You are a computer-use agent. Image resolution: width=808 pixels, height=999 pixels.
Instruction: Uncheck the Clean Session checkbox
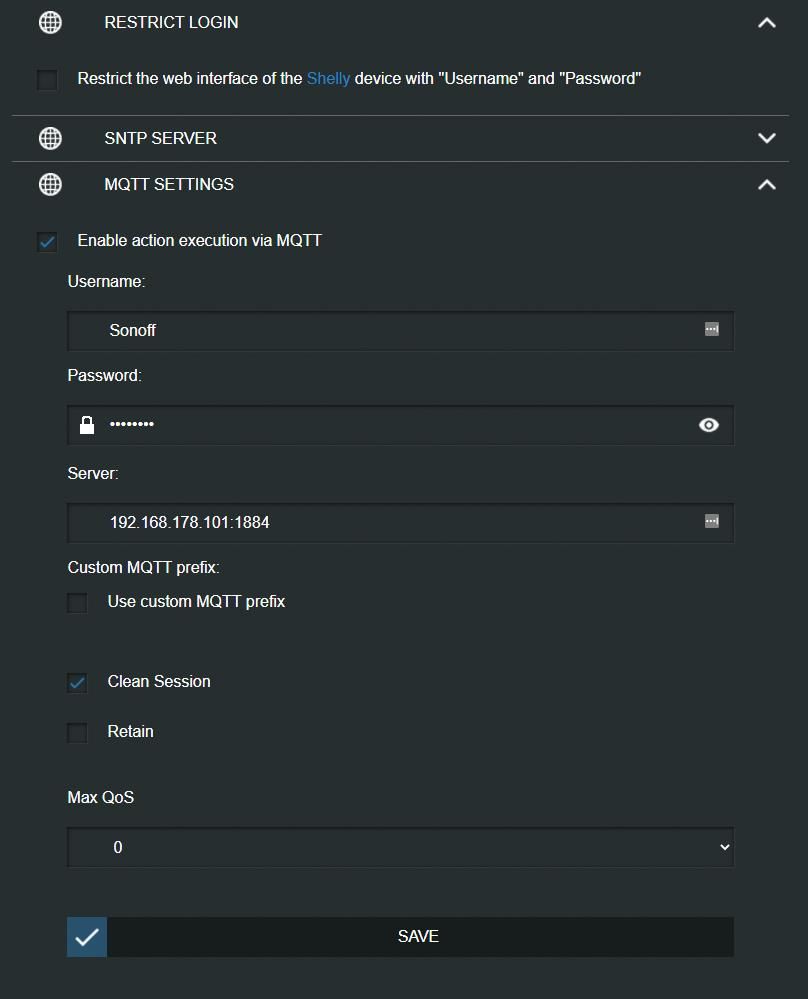tap(77, 683)
